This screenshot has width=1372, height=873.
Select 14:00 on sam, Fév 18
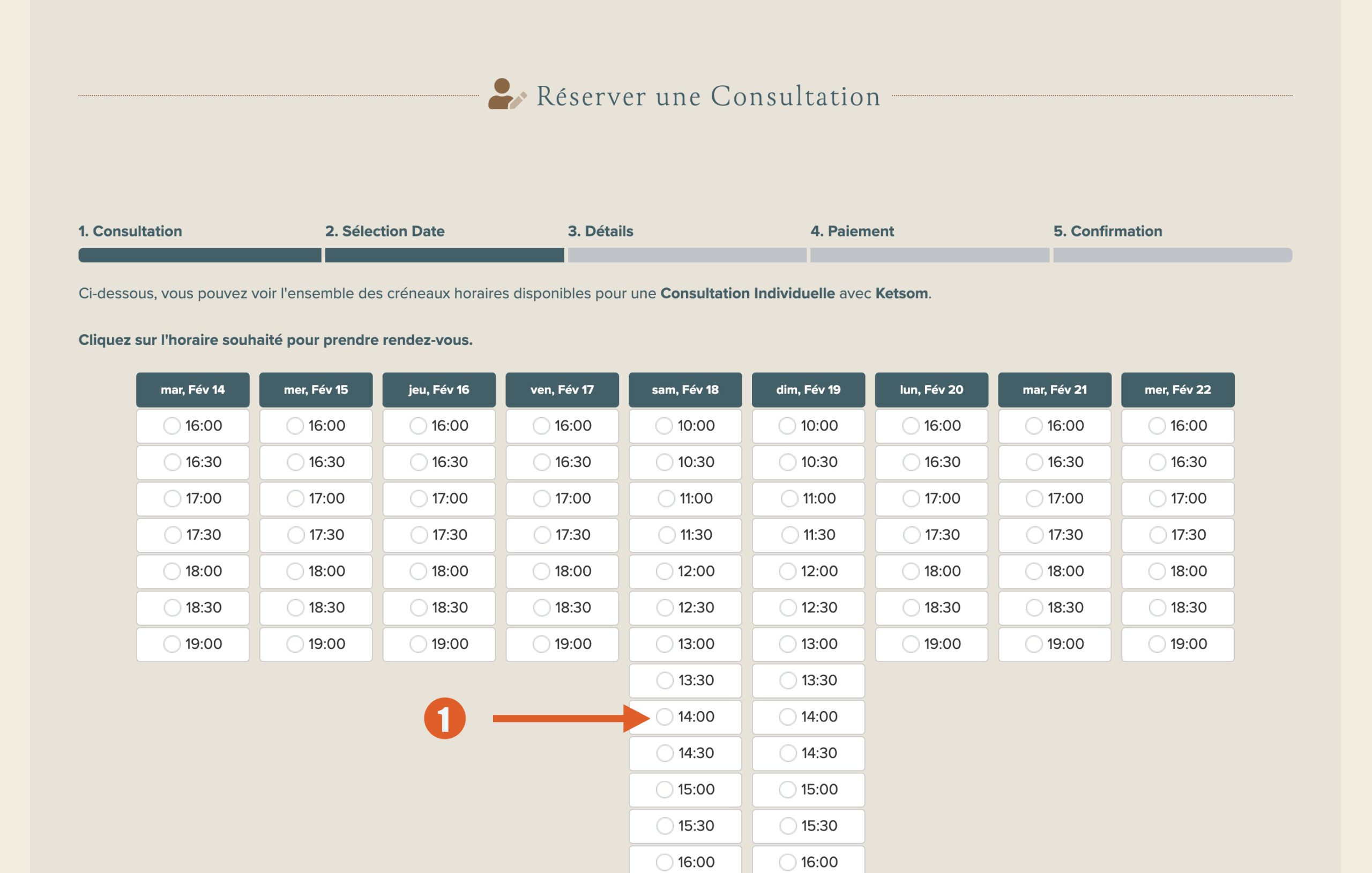tap(685, 717)
